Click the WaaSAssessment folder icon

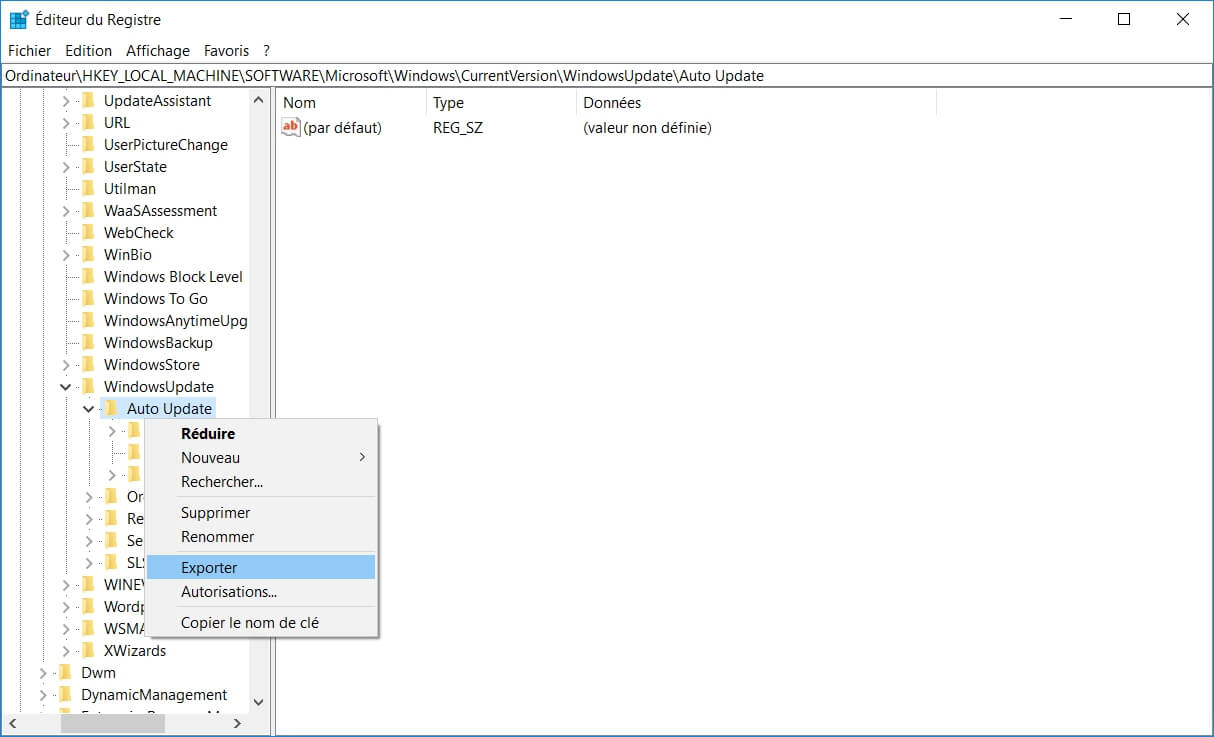tap(87, 210)
